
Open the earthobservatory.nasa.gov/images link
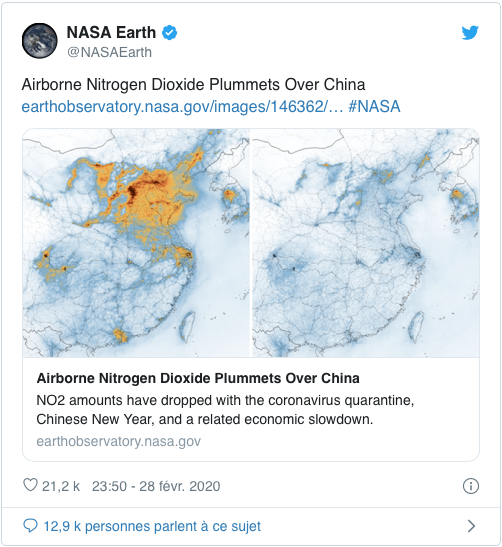[x=182, y=106]
